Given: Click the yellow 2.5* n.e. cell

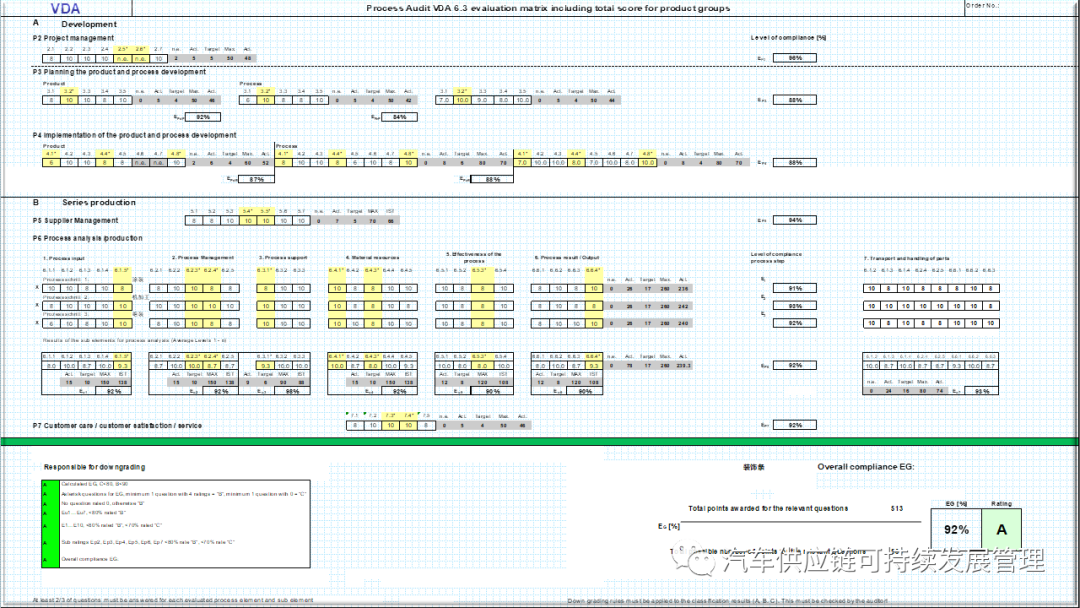Looking at the screenshot, I should click(123, 59).
